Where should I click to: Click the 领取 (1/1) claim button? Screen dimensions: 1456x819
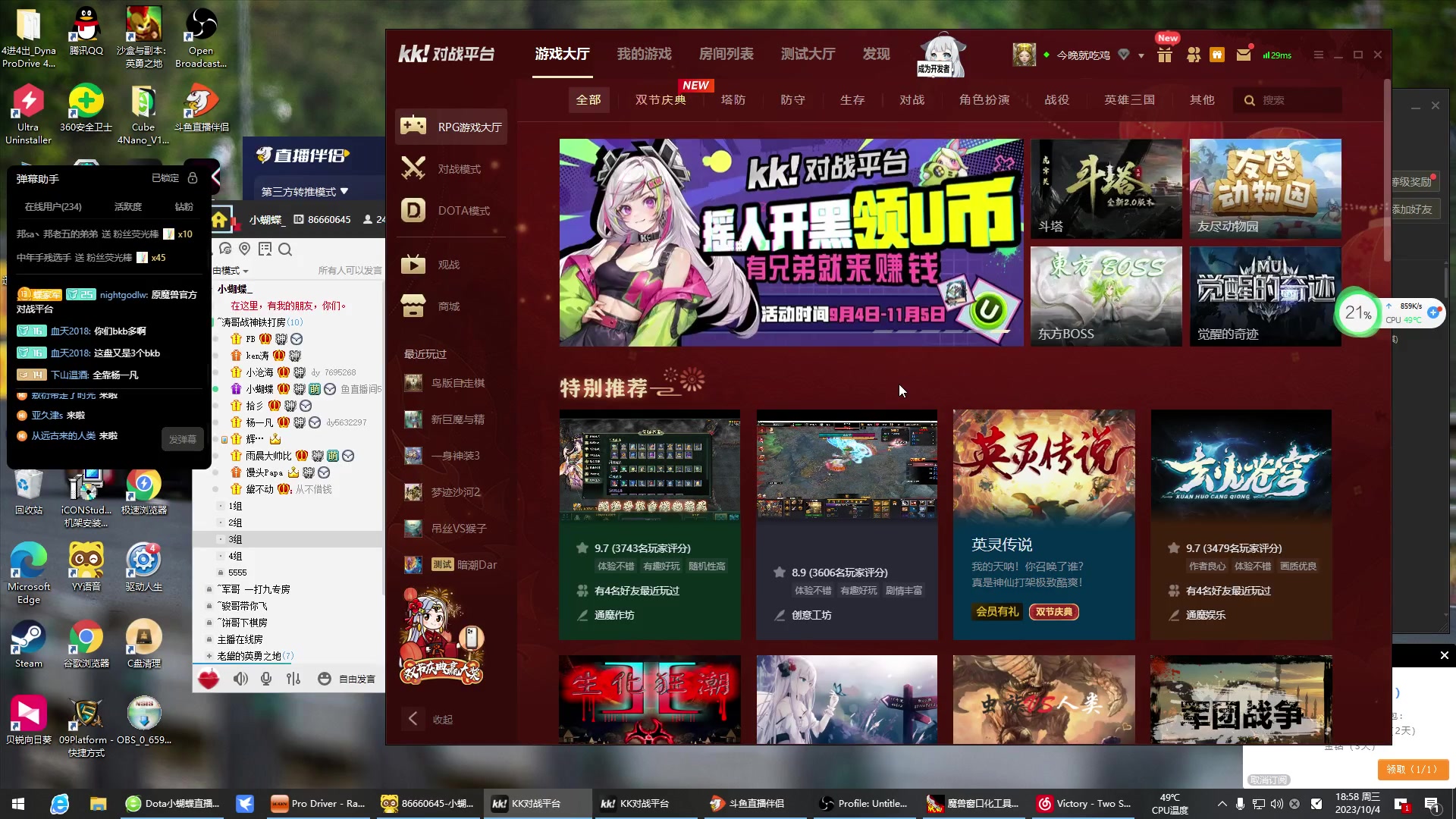[1412, 769]
